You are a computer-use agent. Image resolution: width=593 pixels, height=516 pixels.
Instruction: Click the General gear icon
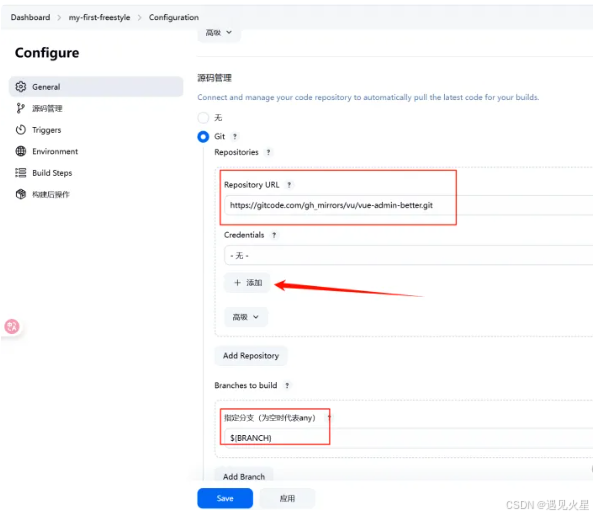pyautogui.click(x=21, y=87)
